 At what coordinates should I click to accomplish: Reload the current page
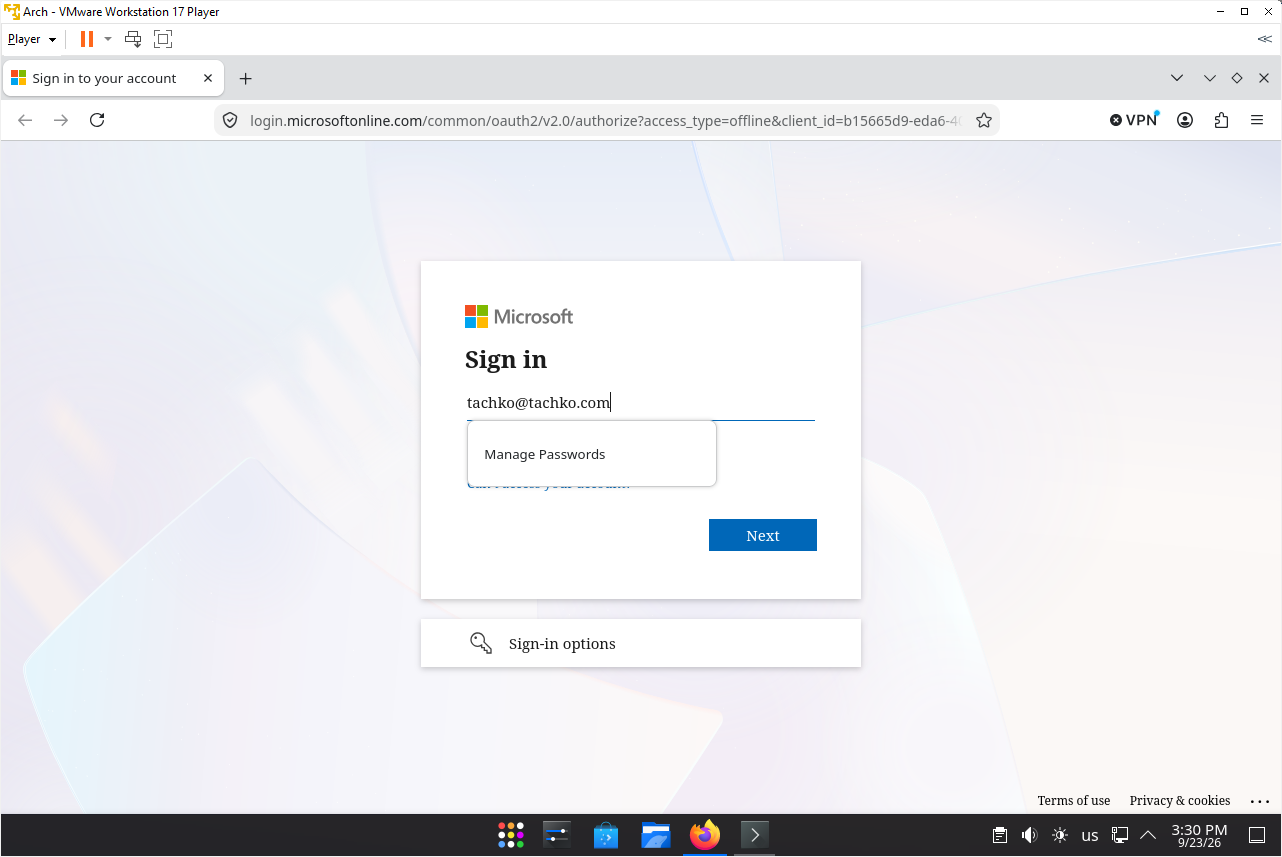(x=97, y=120)
